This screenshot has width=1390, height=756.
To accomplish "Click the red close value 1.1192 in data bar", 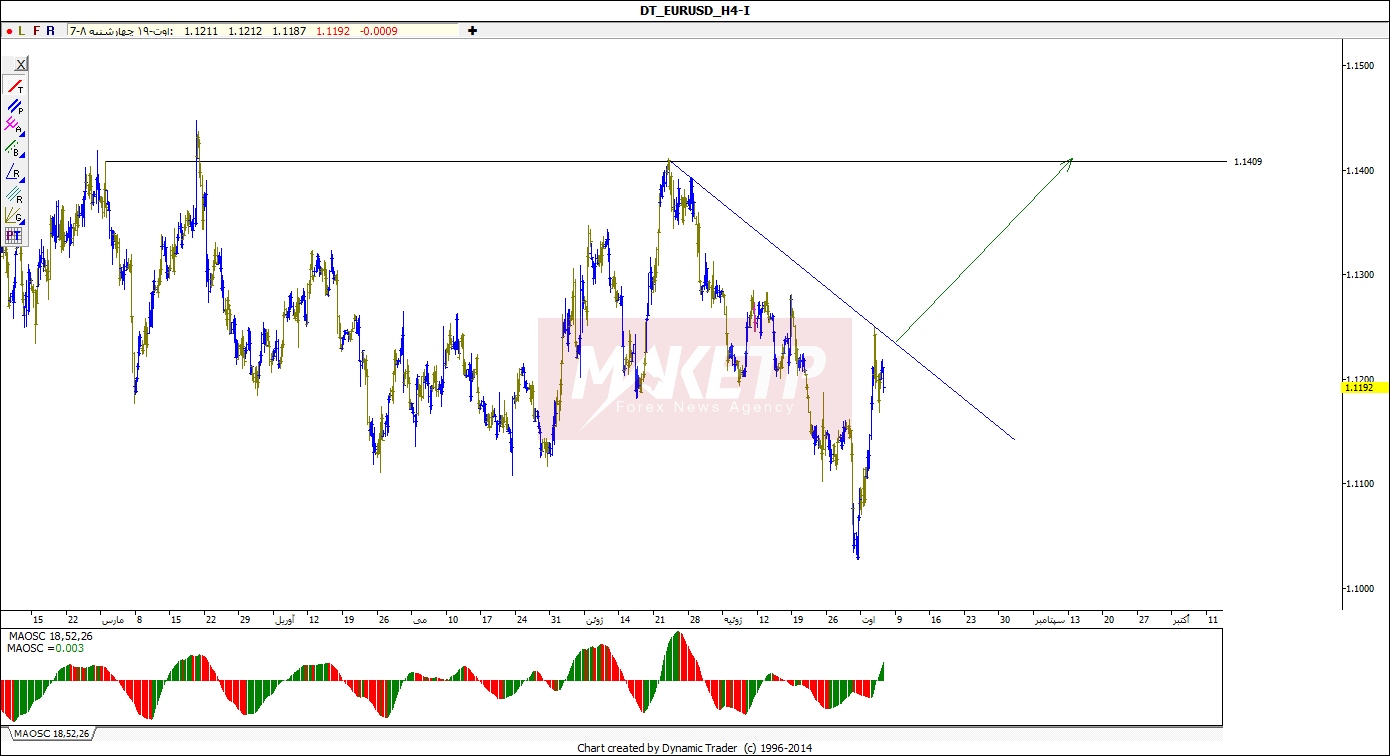I will coord(333,31).
